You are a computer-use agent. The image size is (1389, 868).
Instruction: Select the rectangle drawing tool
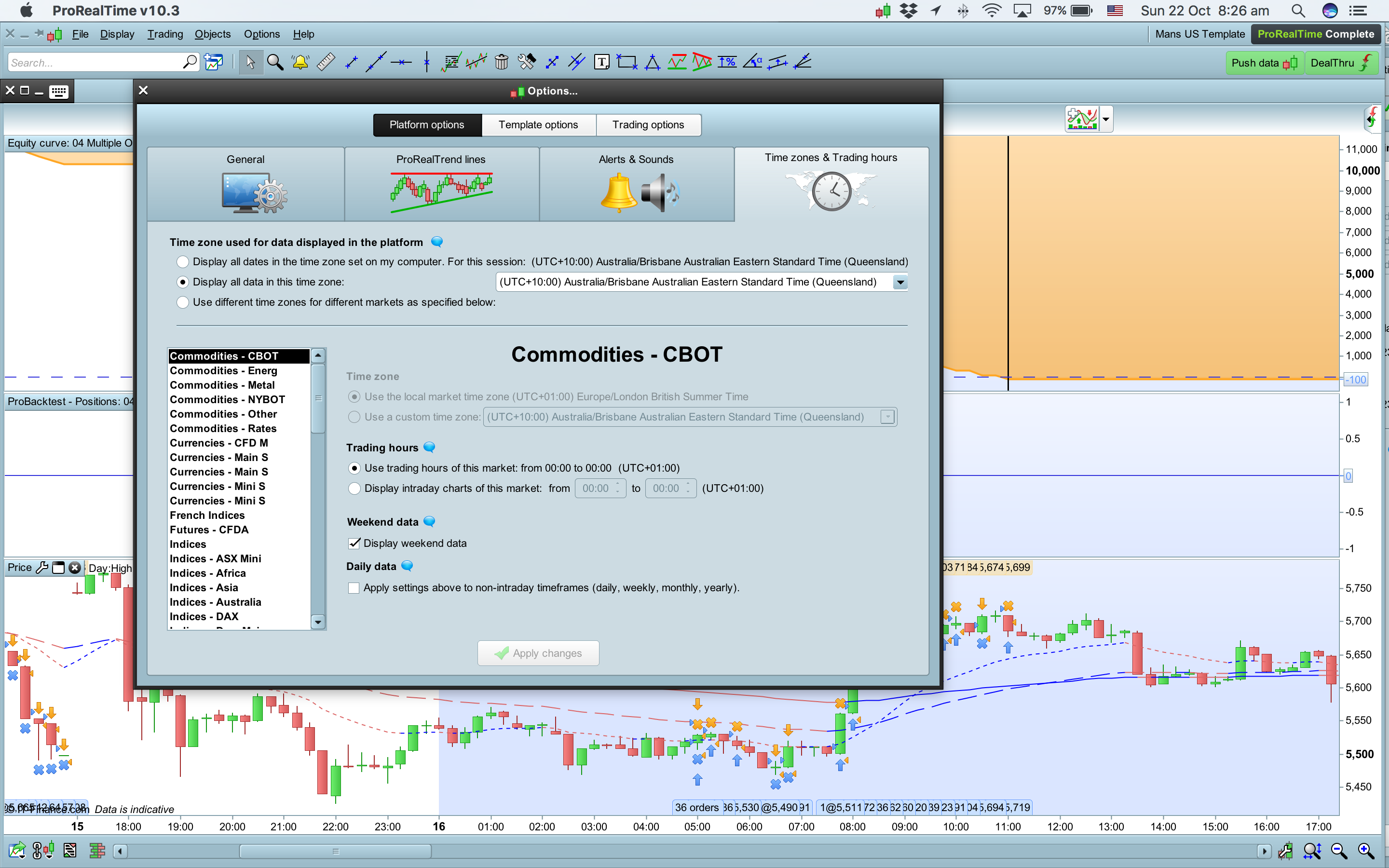(x=626, y=62)
